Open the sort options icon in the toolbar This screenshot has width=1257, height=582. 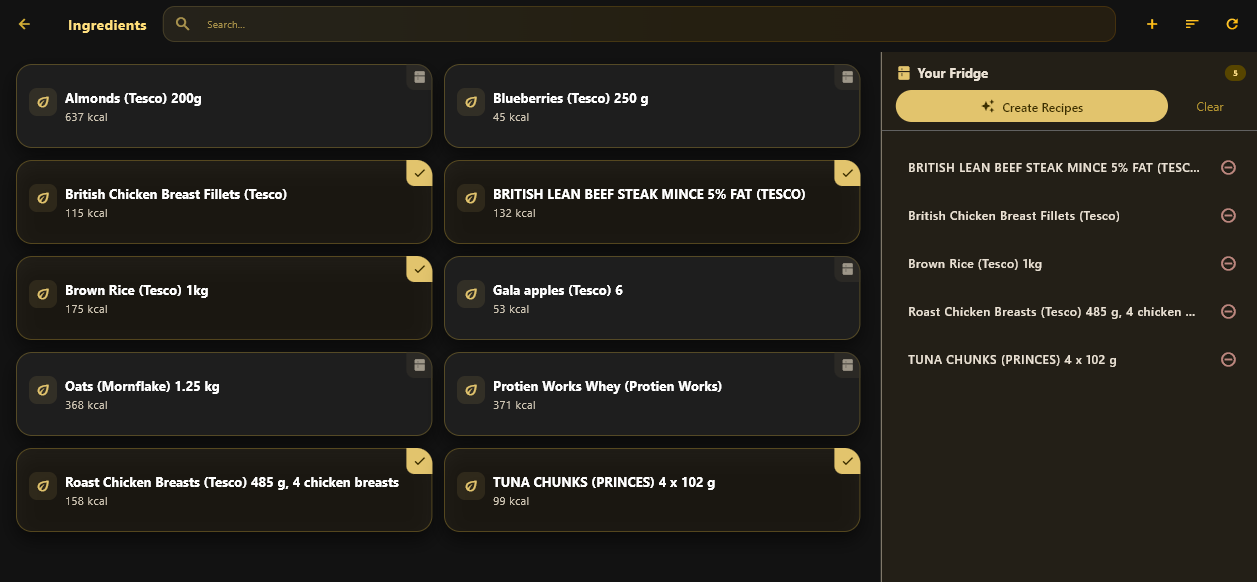click(1191, 23)
